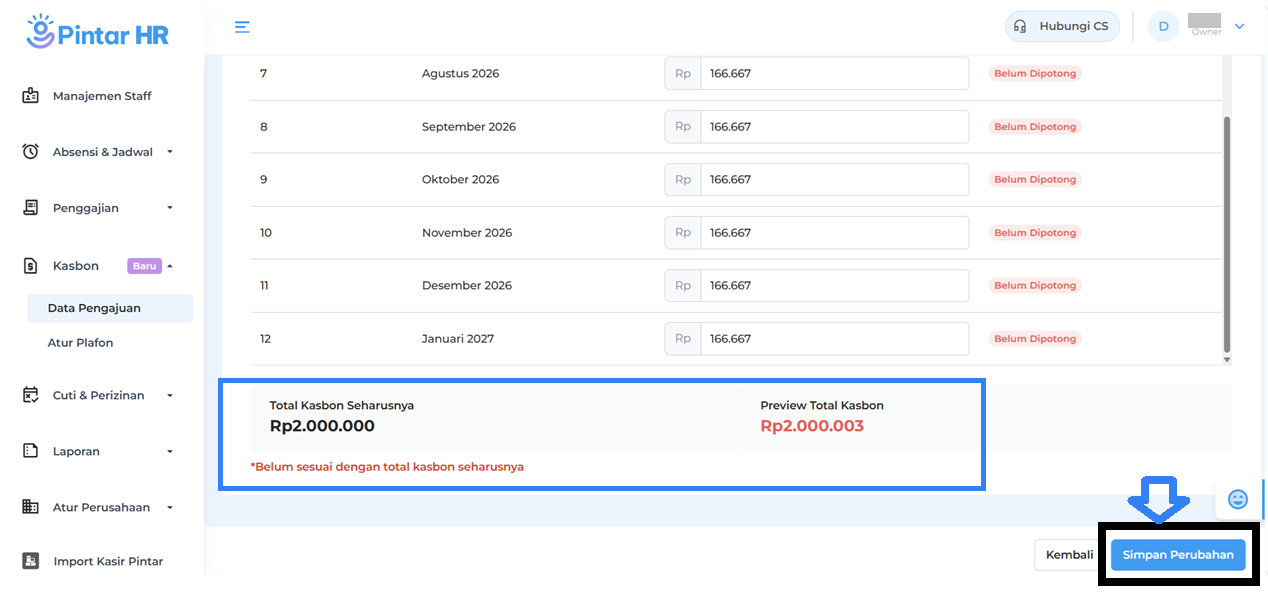Viewport: 1268px width, 592px height.
Task: Toggle the hamburger sidebar menu icon
Action: coord(242,27)
